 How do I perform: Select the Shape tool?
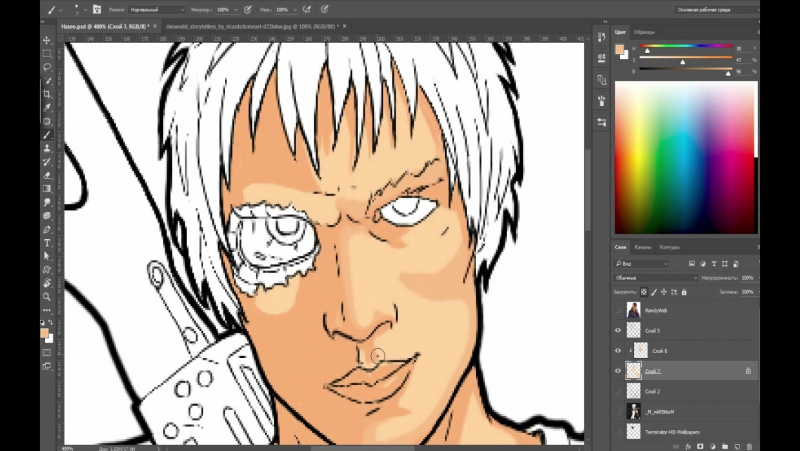pos(47,269)
